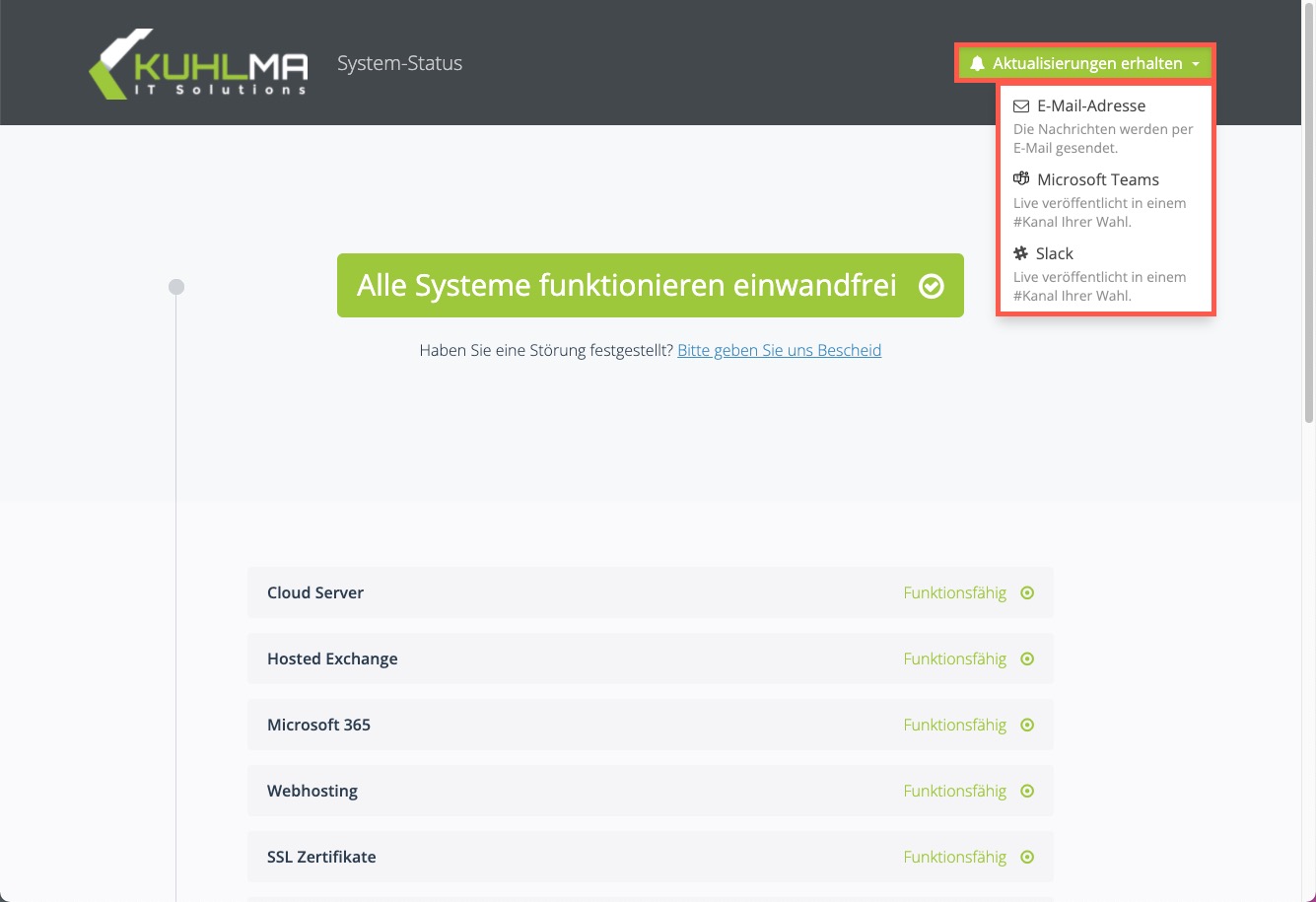Click the grey timeline dot marker

pyautogui.click(x=176, y=287)
